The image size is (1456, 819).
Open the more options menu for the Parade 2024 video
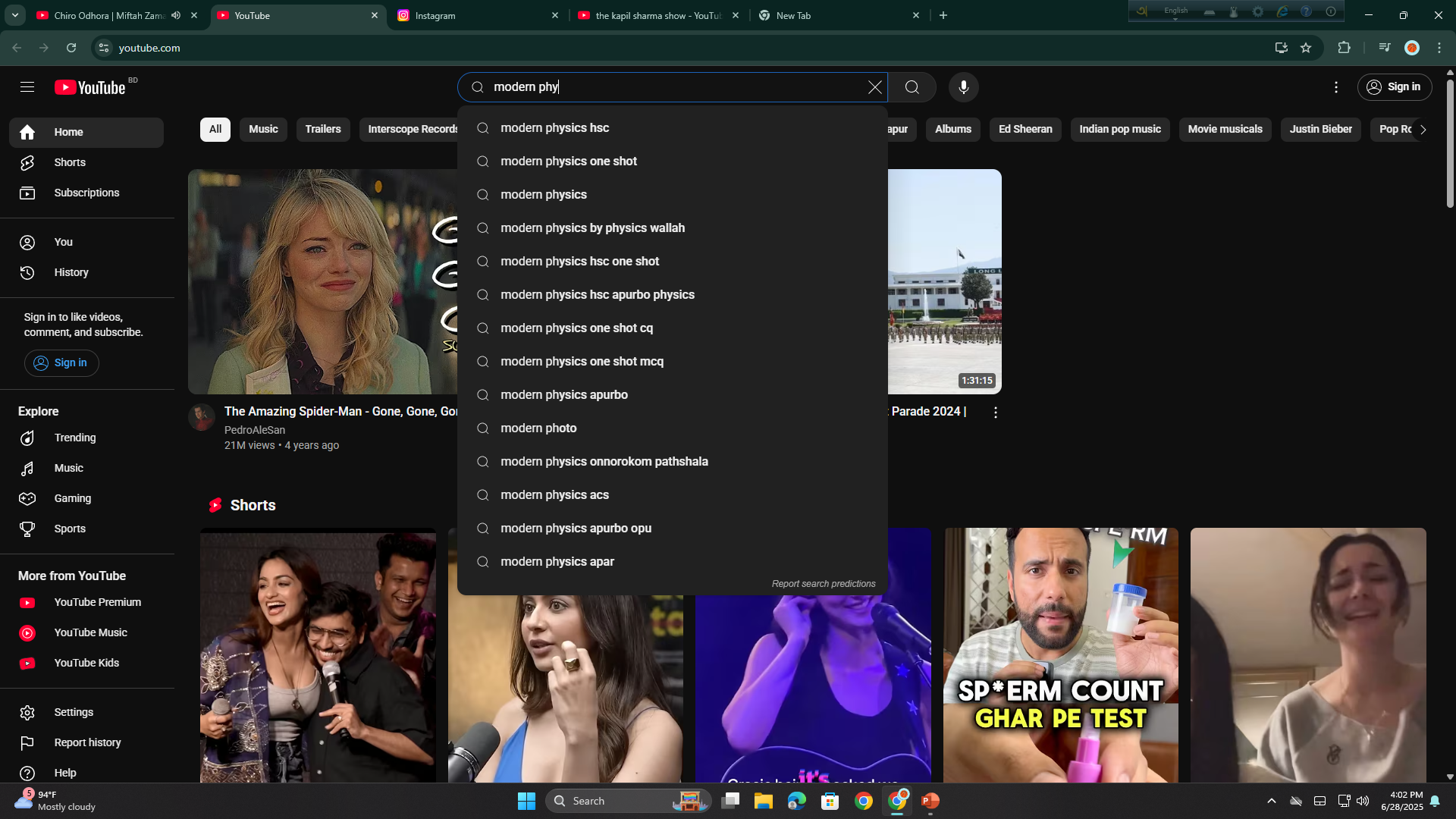[x=995, y=413]
